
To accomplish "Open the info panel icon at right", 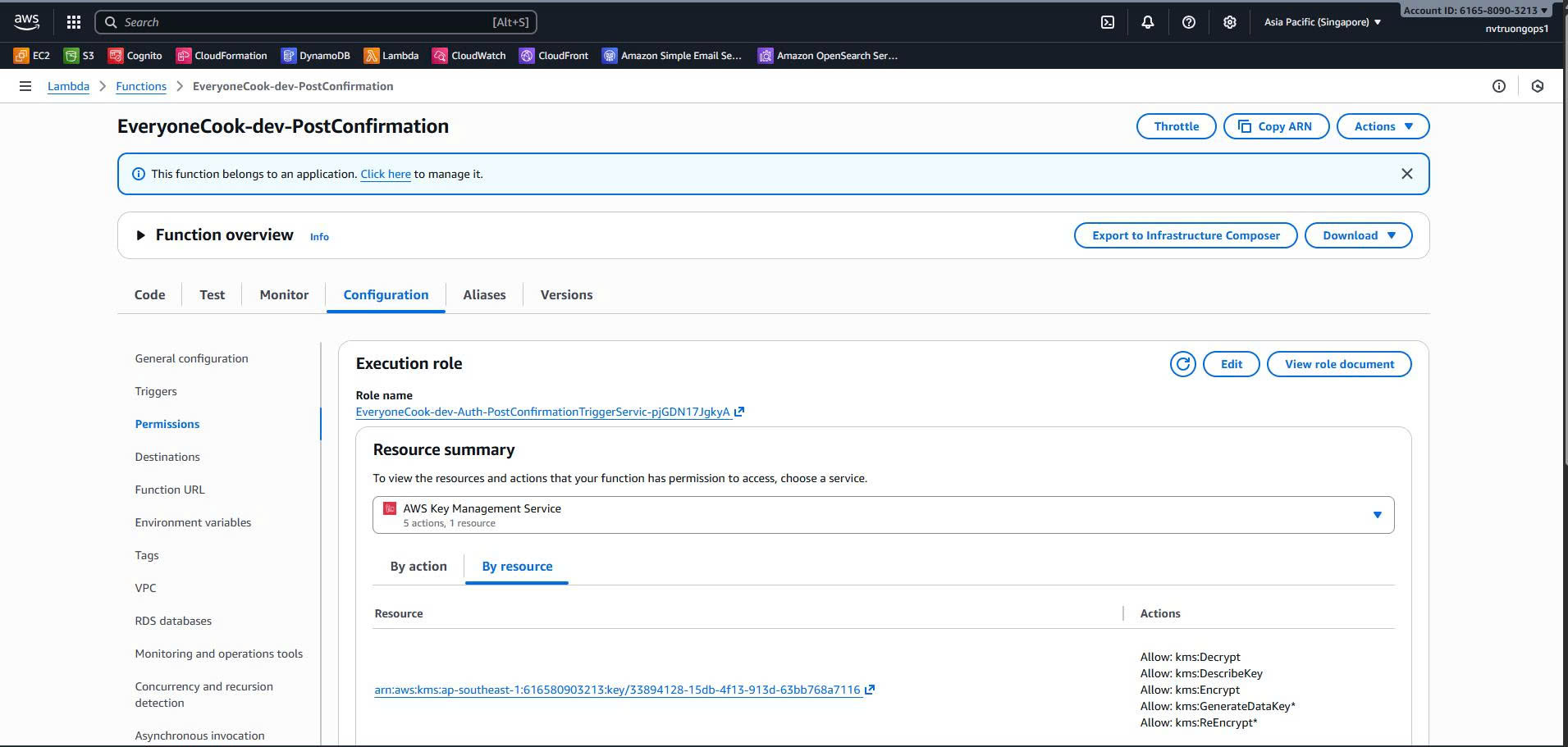I will coord(1499,86).
